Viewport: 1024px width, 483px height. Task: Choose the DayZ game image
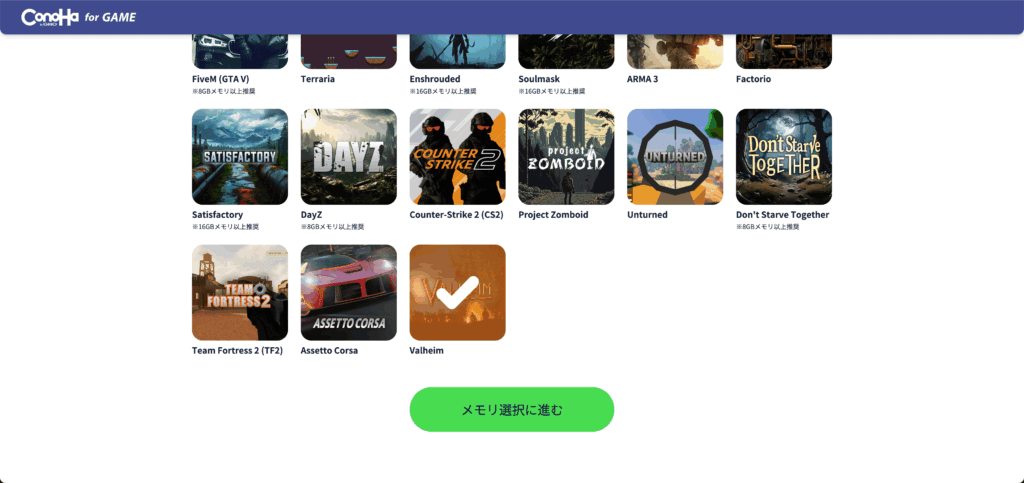tap(349, 157)
